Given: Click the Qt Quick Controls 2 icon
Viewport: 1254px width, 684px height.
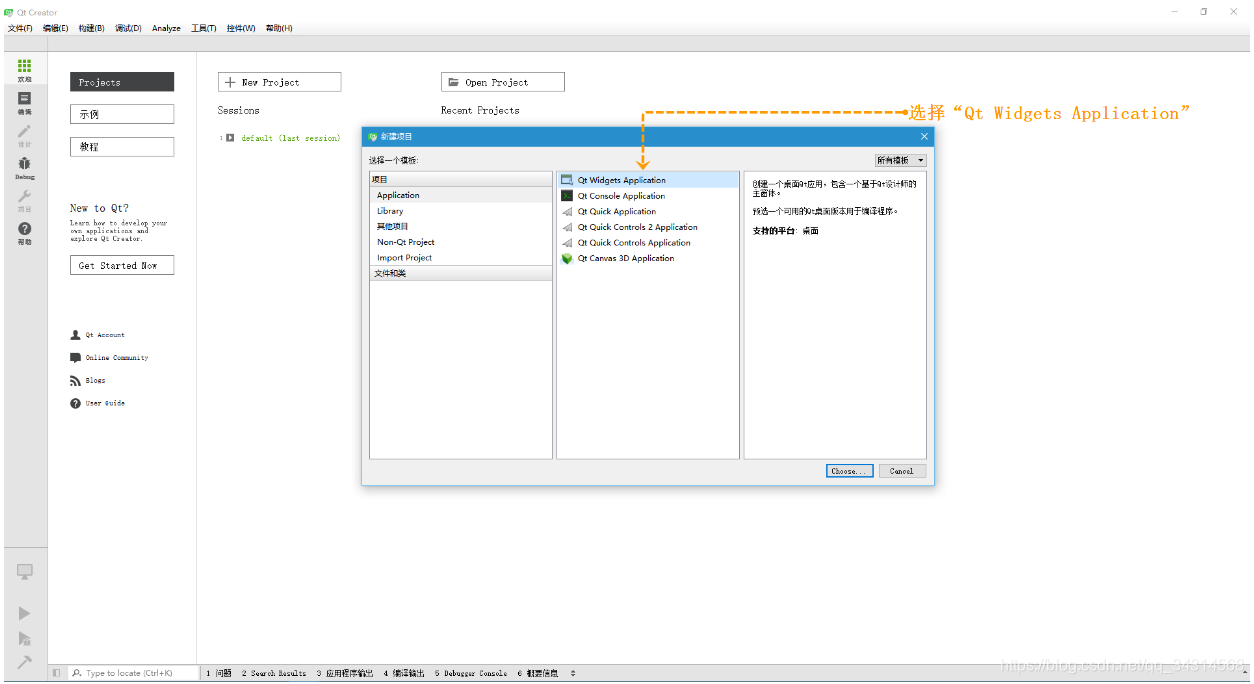Looking at the screenshot, I should (567, 227).
